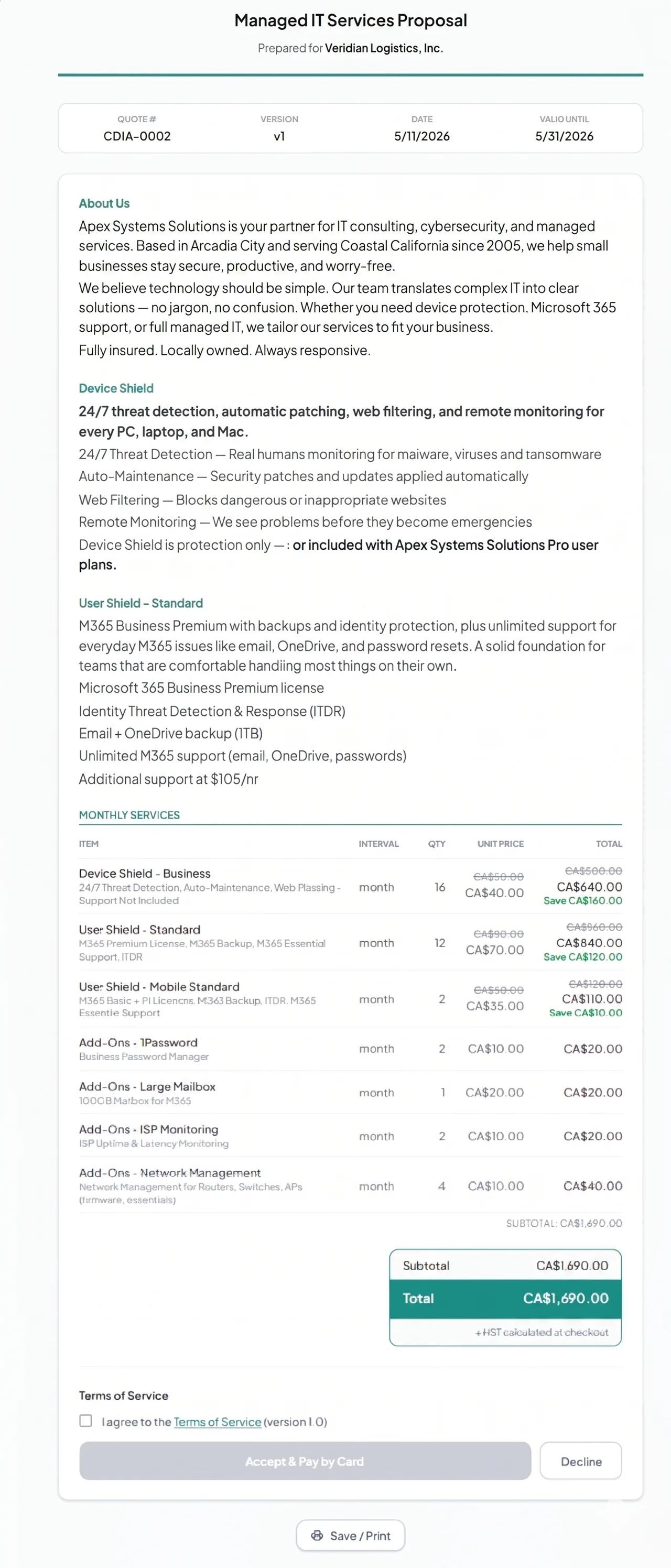Click the Remote Monitoring feature line

(305, 521)
